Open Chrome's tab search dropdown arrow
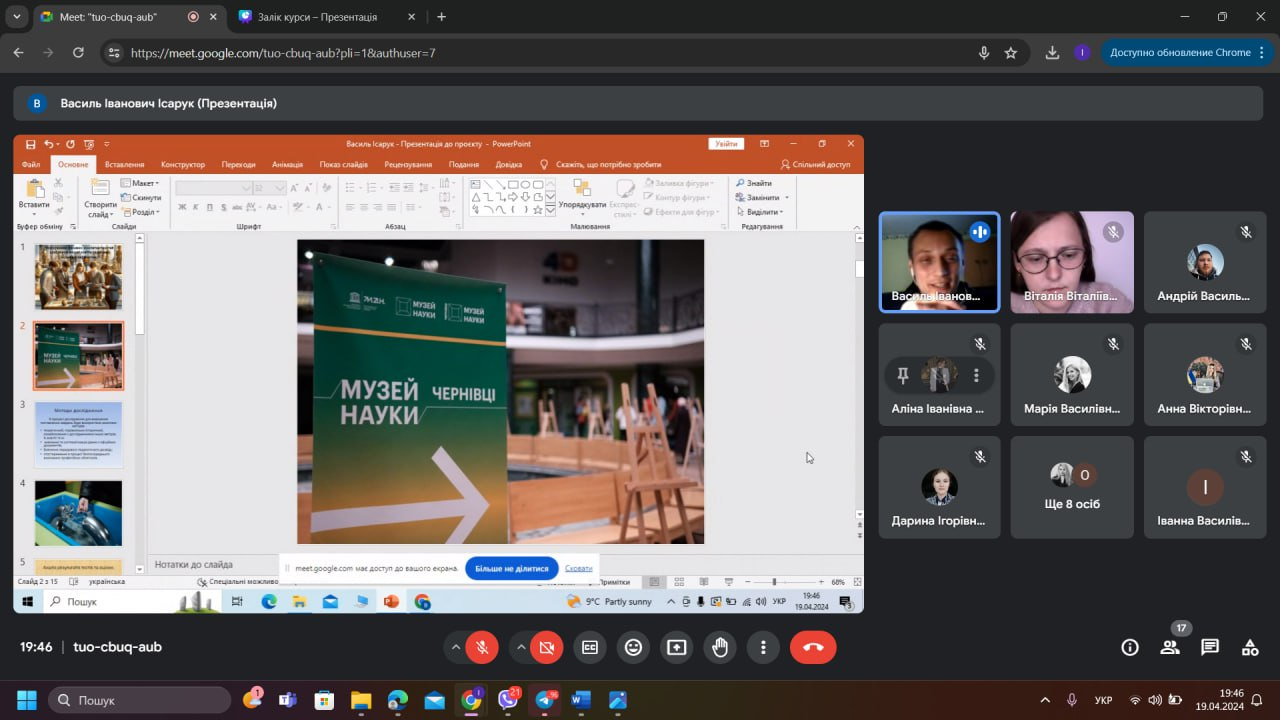The height and width of the screenshot is (720, 1280). coord(16,17)
